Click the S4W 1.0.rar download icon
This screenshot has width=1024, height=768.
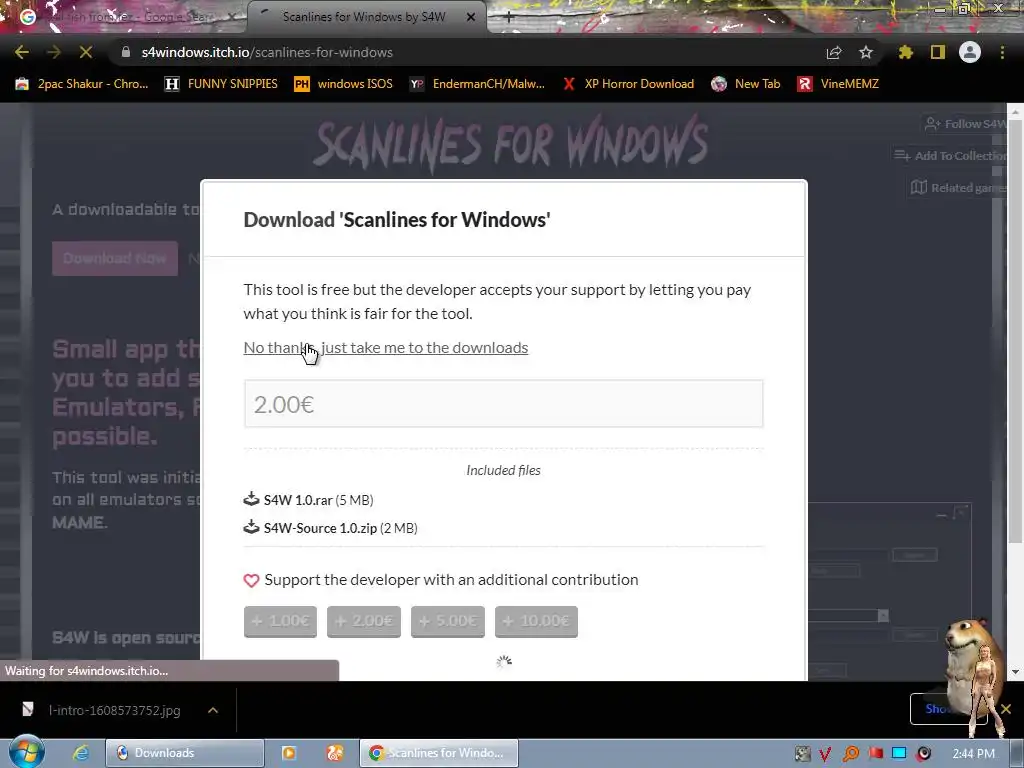251,500
